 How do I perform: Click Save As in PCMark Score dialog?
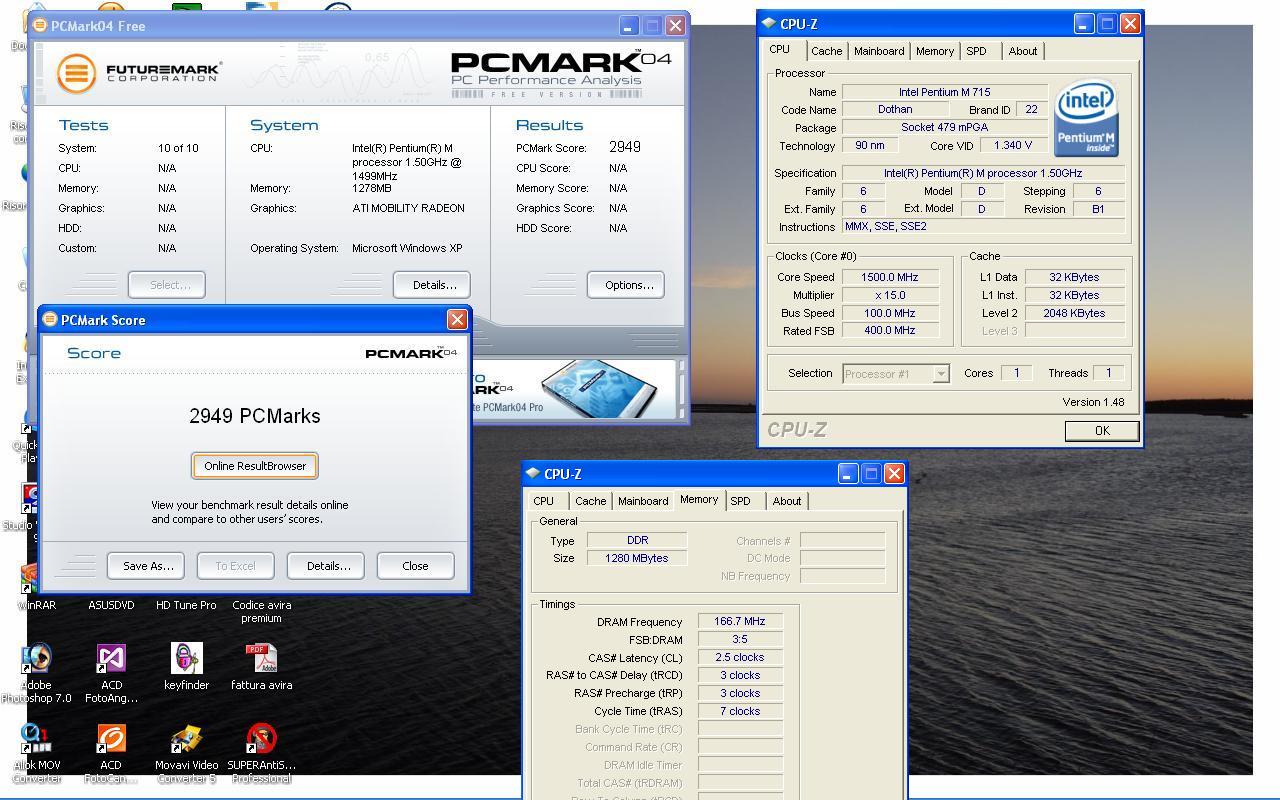[x=148, y=566]
